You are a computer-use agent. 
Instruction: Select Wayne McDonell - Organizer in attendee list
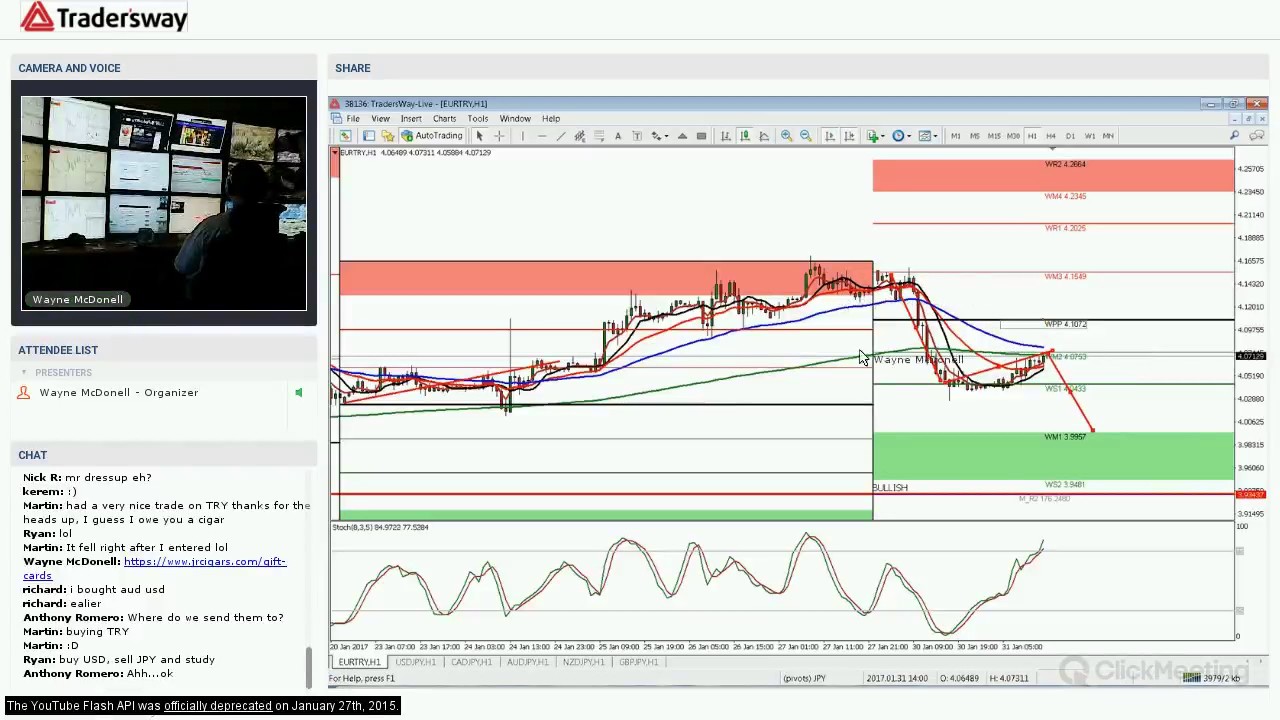118,393
